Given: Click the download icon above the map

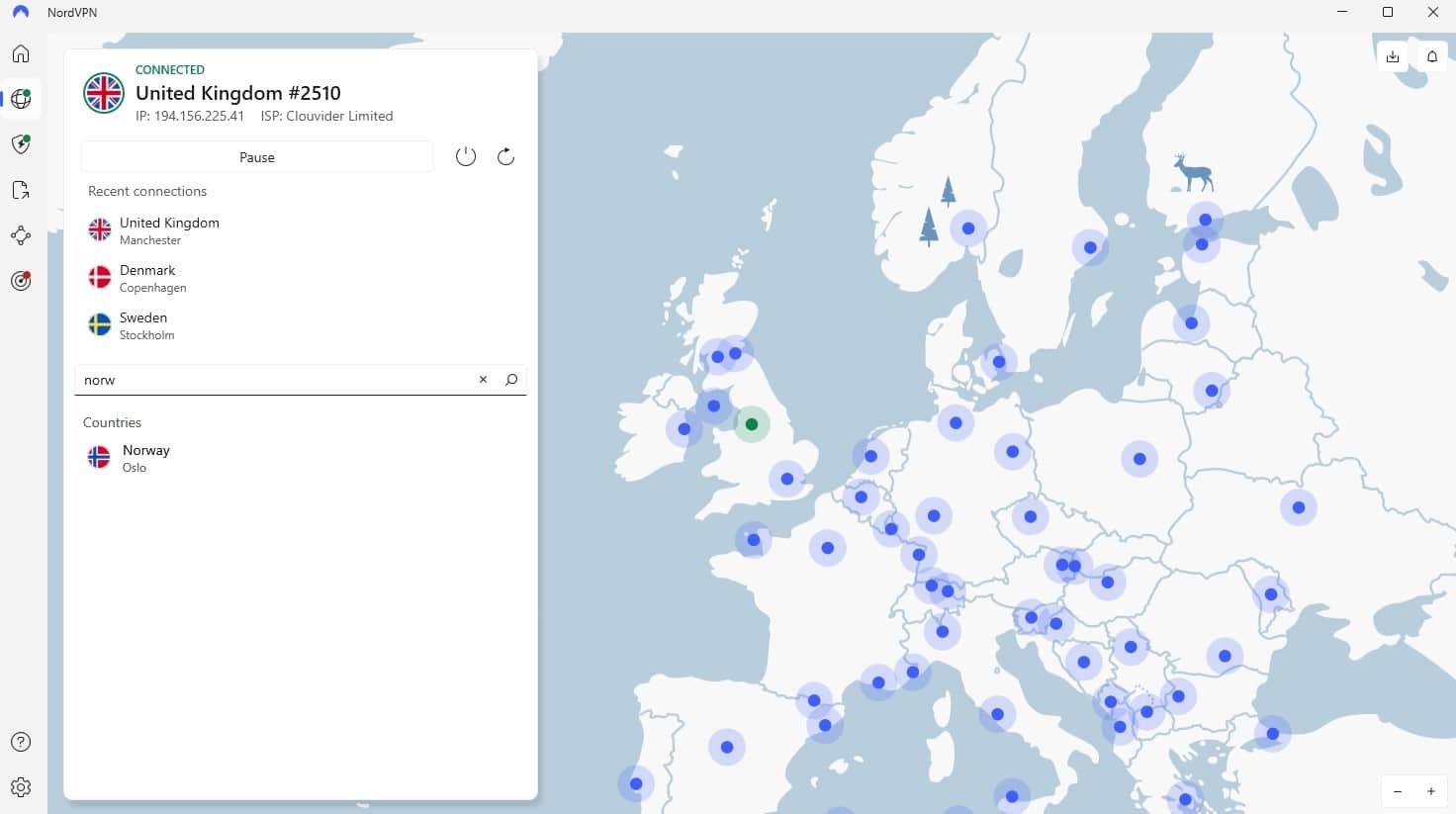Looking at the screenshot, I should tap(1393, 56).
